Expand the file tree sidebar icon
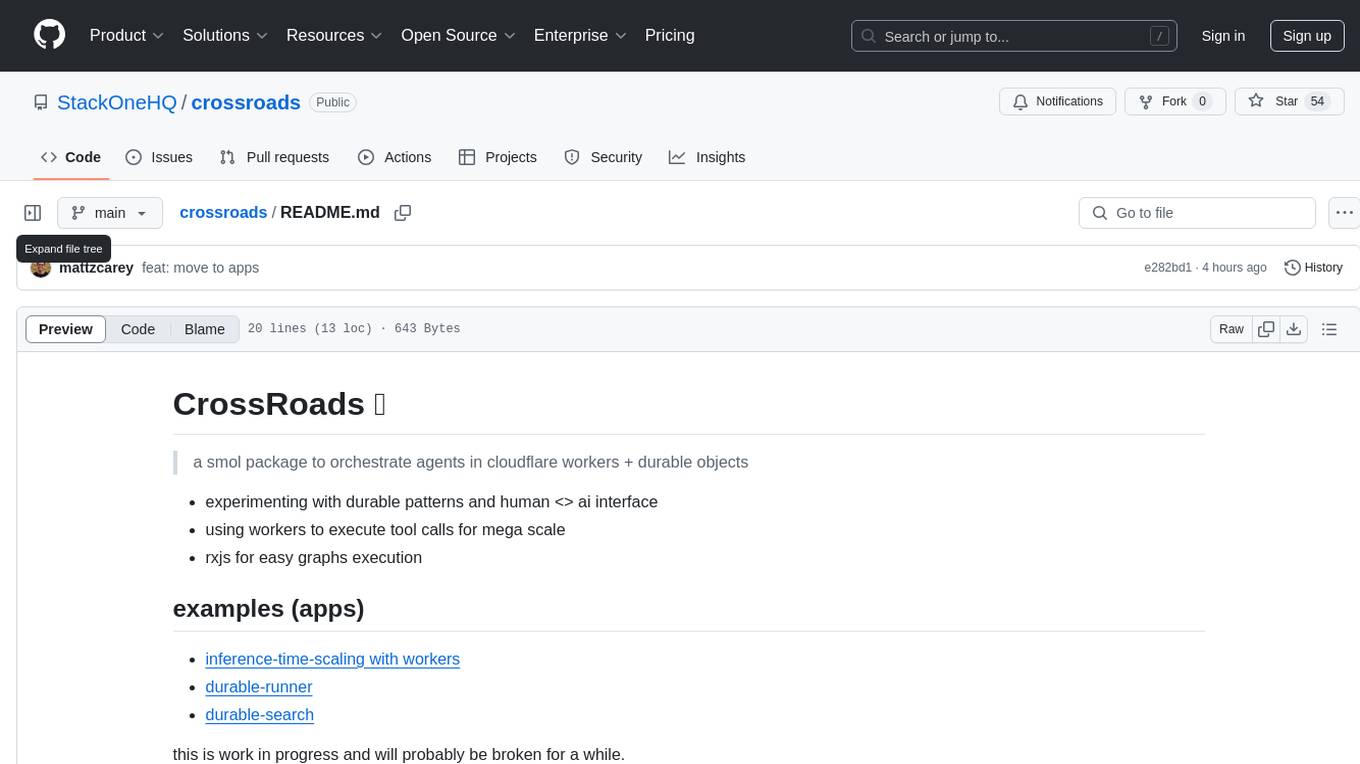 [33, 213]
